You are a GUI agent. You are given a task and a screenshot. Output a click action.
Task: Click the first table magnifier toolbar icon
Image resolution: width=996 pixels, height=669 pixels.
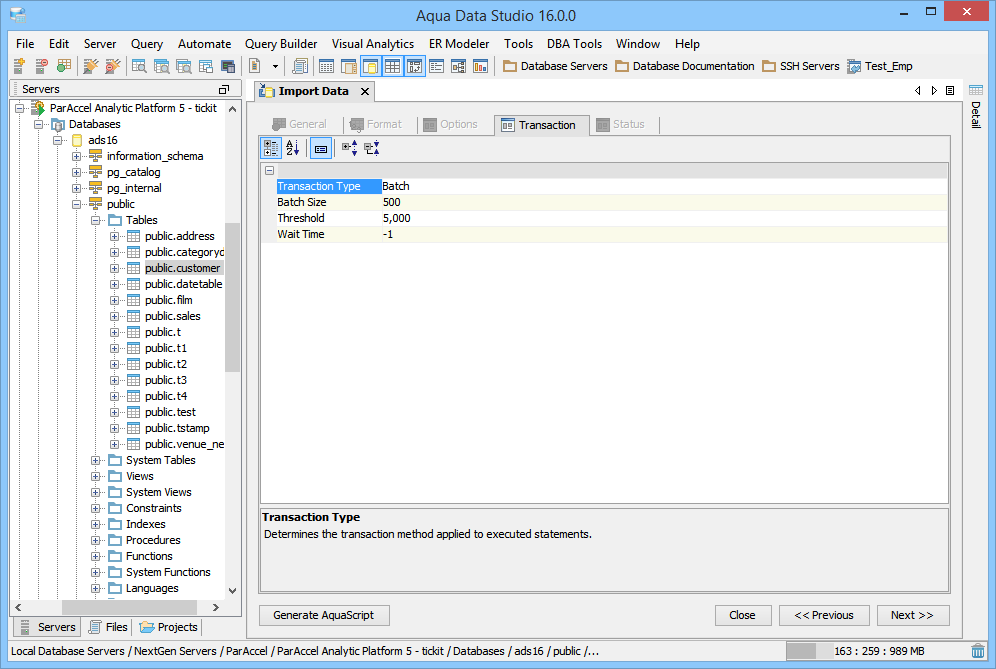pos(138,66)
